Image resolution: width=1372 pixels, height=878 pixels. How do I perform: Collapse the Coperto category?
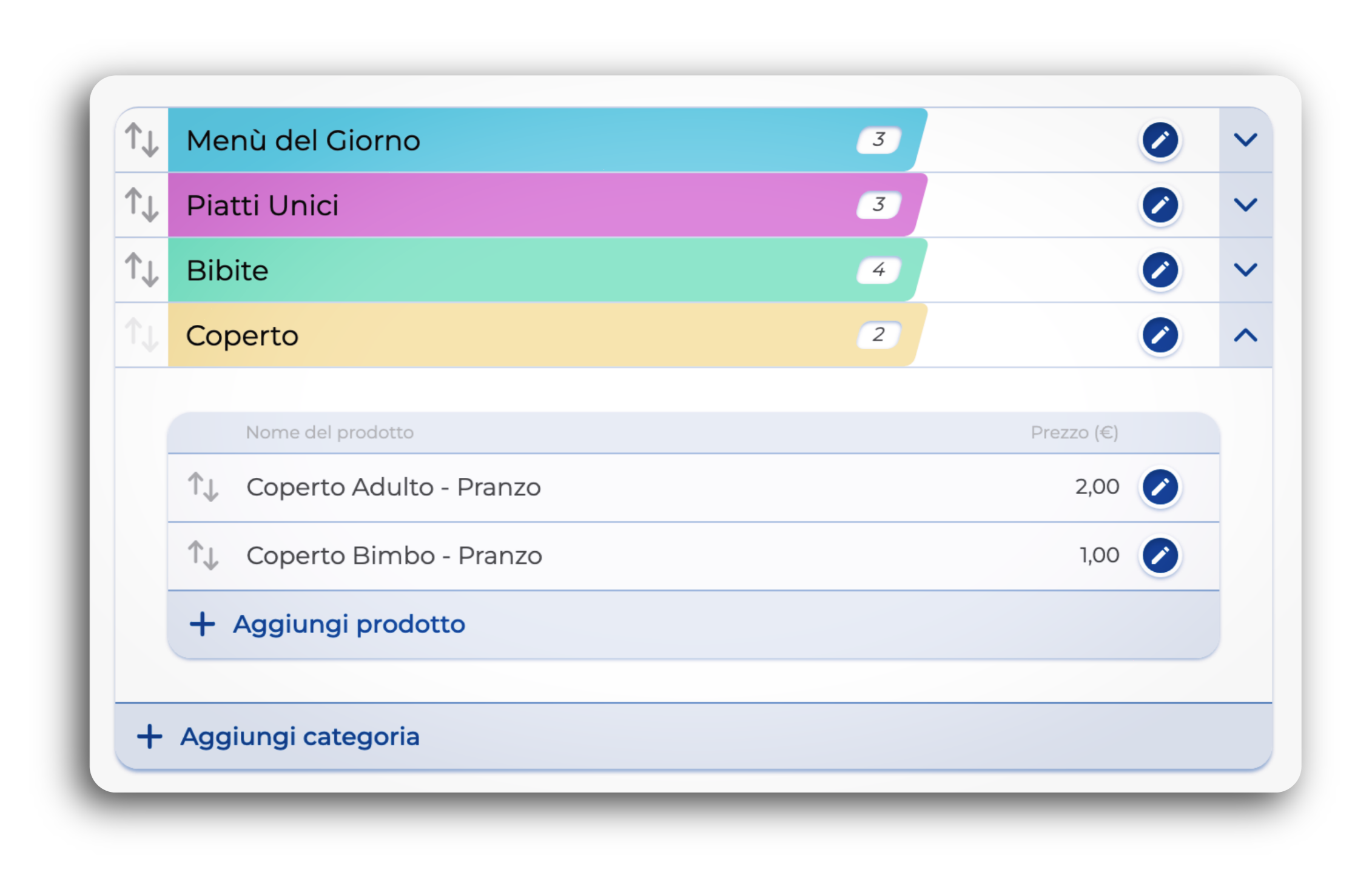[x=1245, y=335]
